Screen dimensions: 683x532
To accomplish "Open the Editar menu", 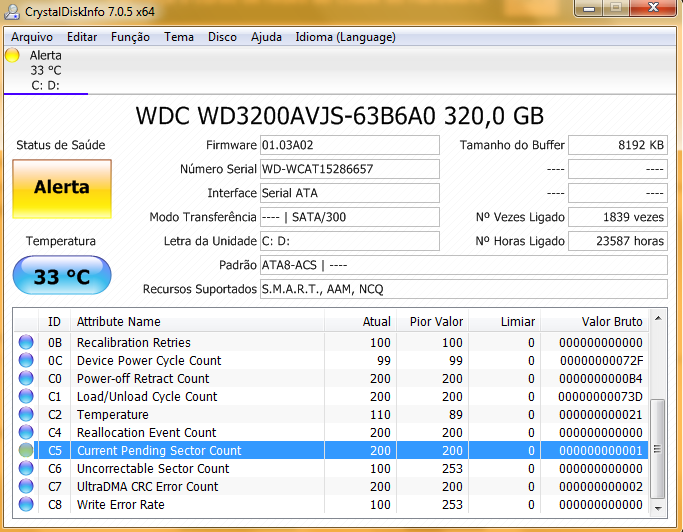I will point(82,37).
